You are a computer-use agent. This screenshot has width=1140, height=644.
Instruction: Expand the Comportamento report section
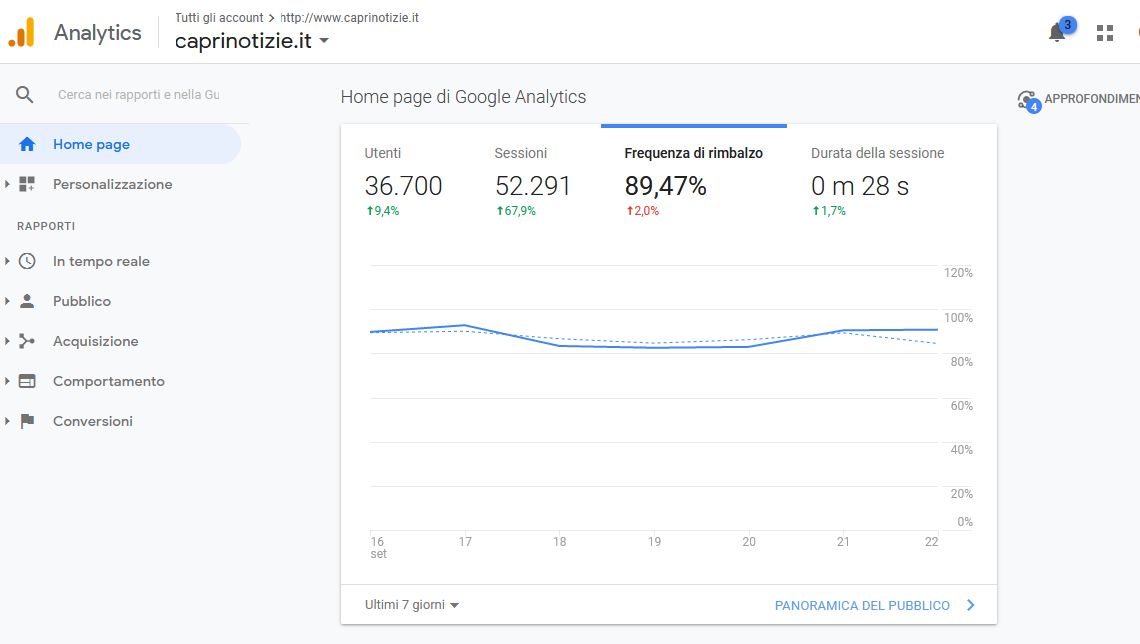coord(108,381)
